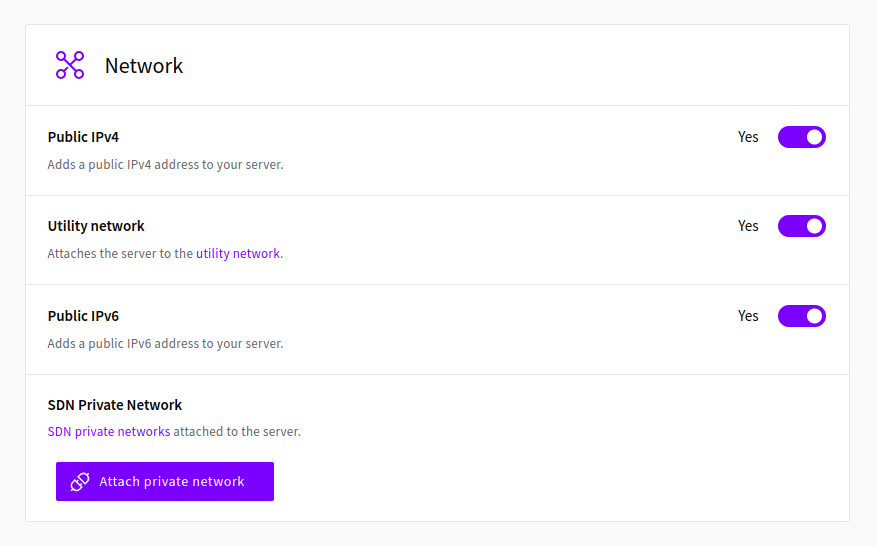The image size is (877, 546).
Task: Toggle off the Public IPv4 switch
Action: (801, 137)
